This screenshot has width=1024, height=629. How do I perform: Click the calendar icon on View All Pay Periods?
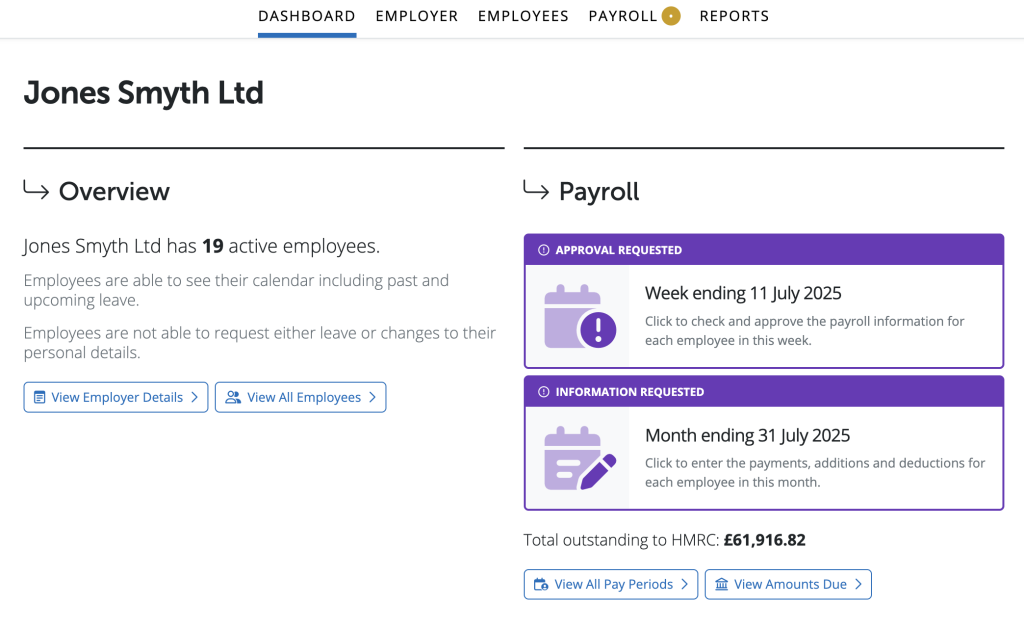pos(541,584)
